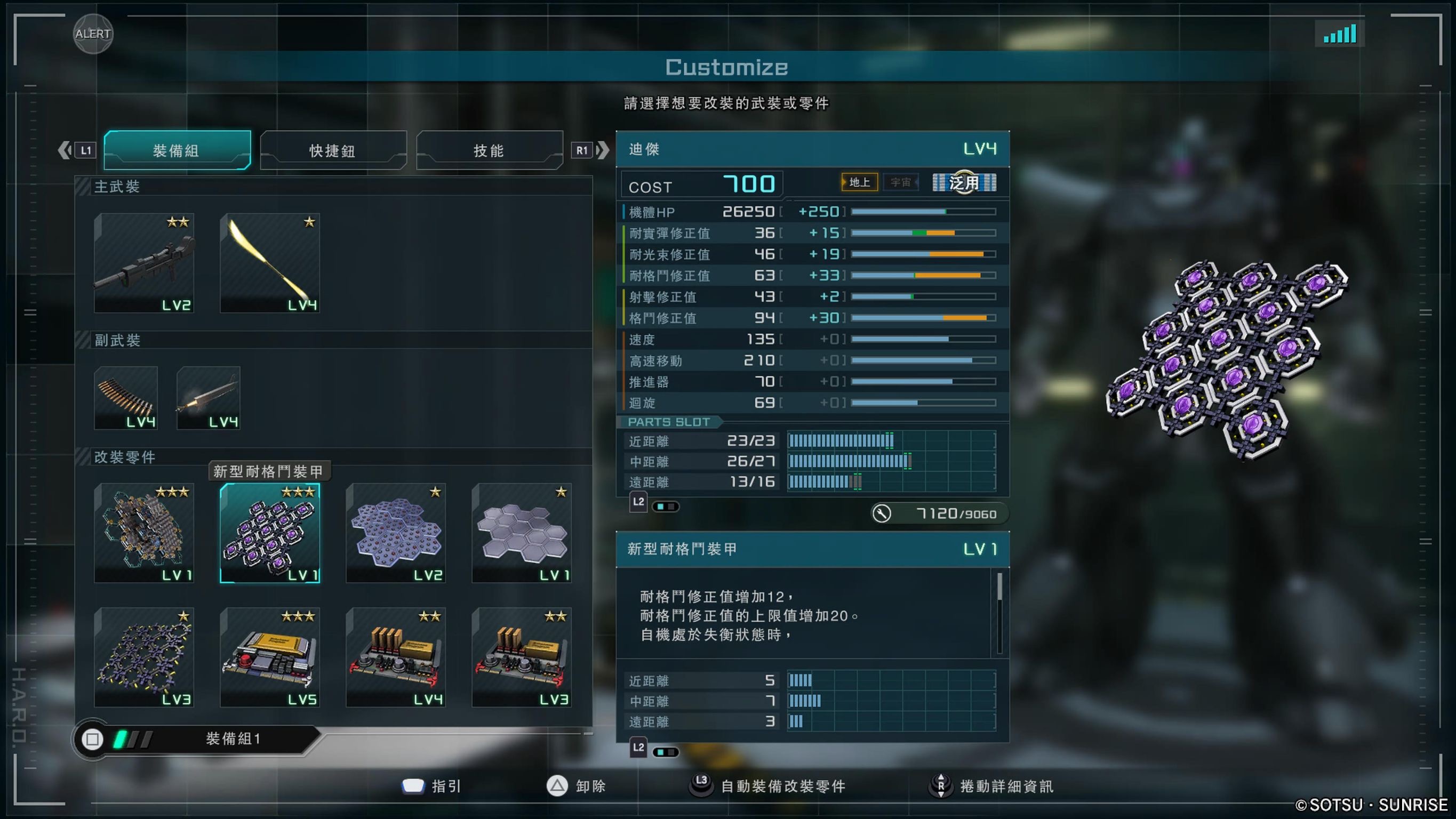Cycle equipment set 裝備組1 selector
The width and height of the screenshot is (1456, 819).
(197, 738)
